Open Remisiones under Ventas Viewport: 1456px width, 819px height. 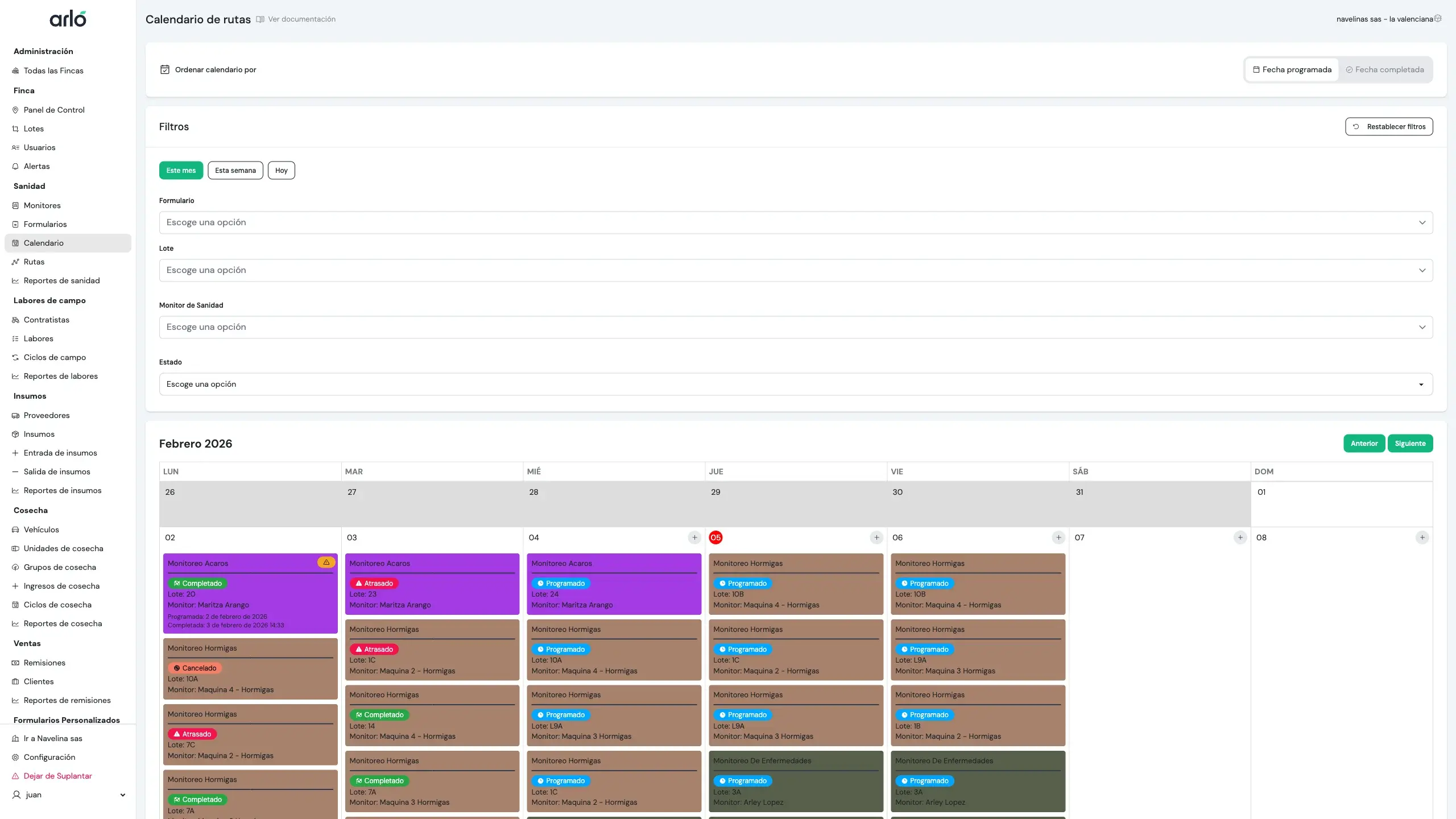pyautogui.click(x=44, y=663)
